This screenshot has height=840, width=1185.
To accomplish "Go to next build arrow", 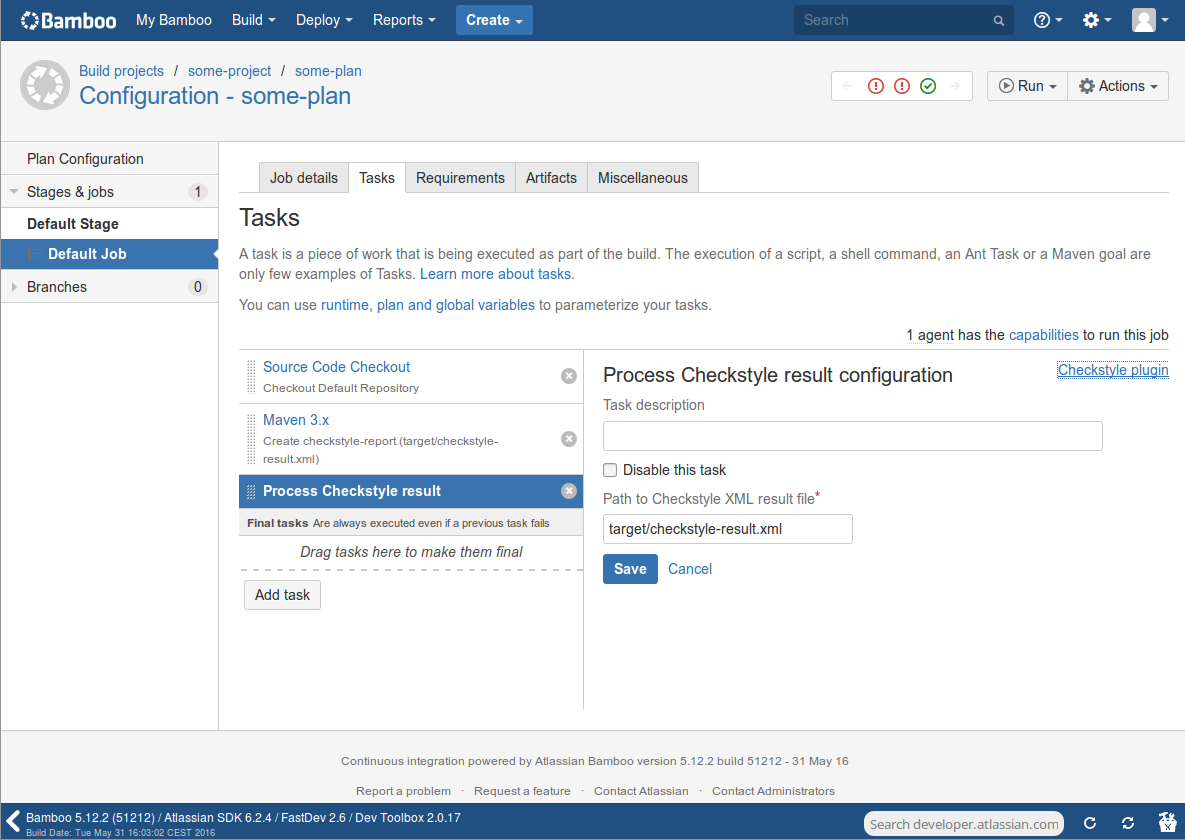I will coord(955,86).
